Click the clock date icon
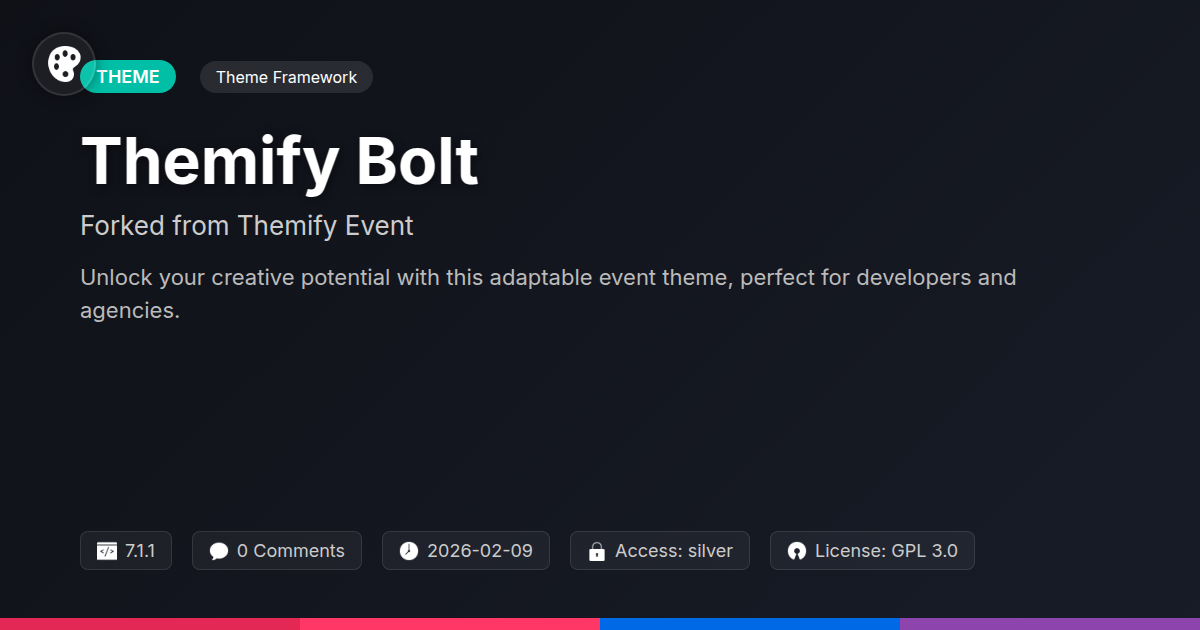Image resolution: width=1200 pixels, height=630 pixels. 409,551
